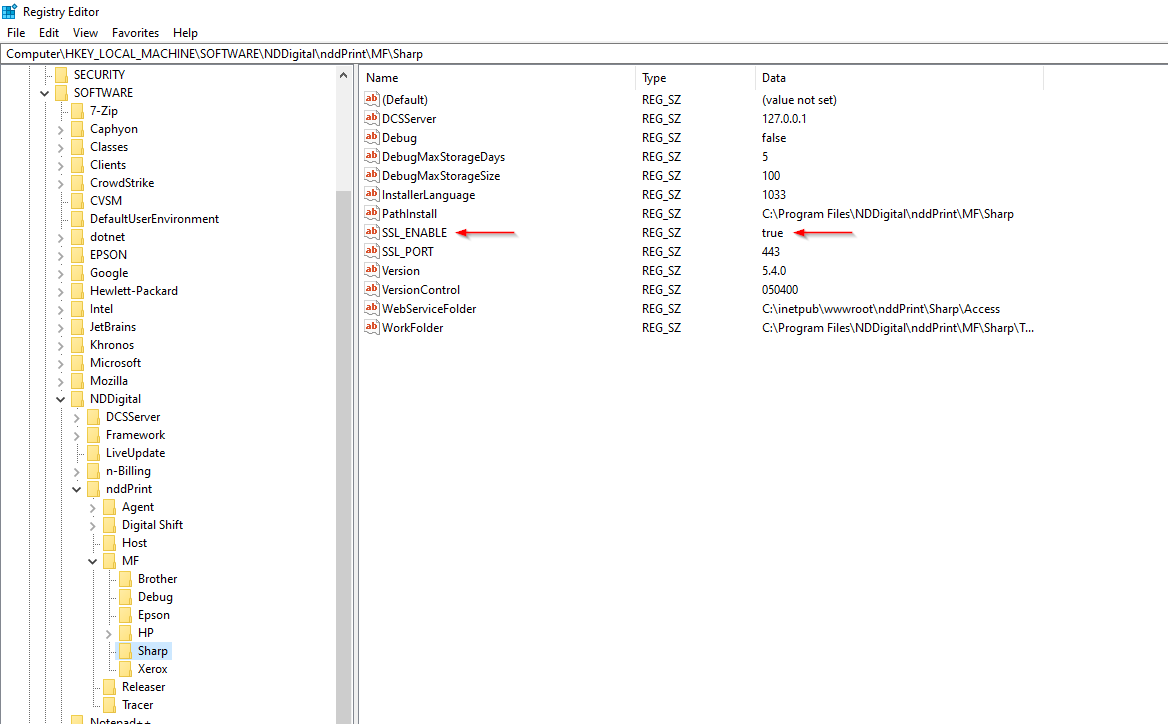Collapse the SOFTWARE registry hive
Viewport: 1168px width, 724px height.
(x=45, y=93)
